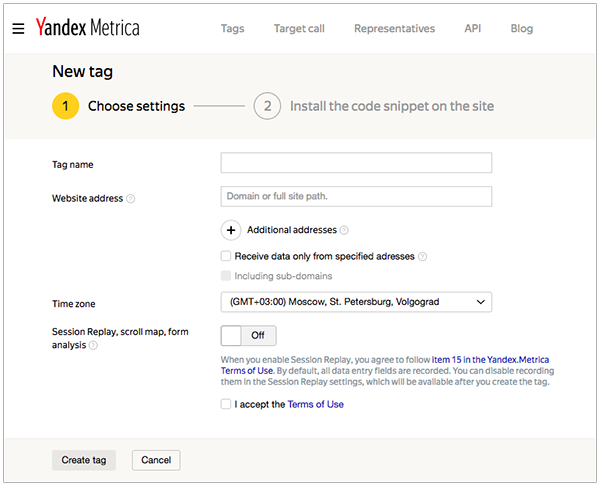The width and height of the screenshot is (600, 486).
Task: Click help icon near Session Replay label
Action: [x=93, y=346]
